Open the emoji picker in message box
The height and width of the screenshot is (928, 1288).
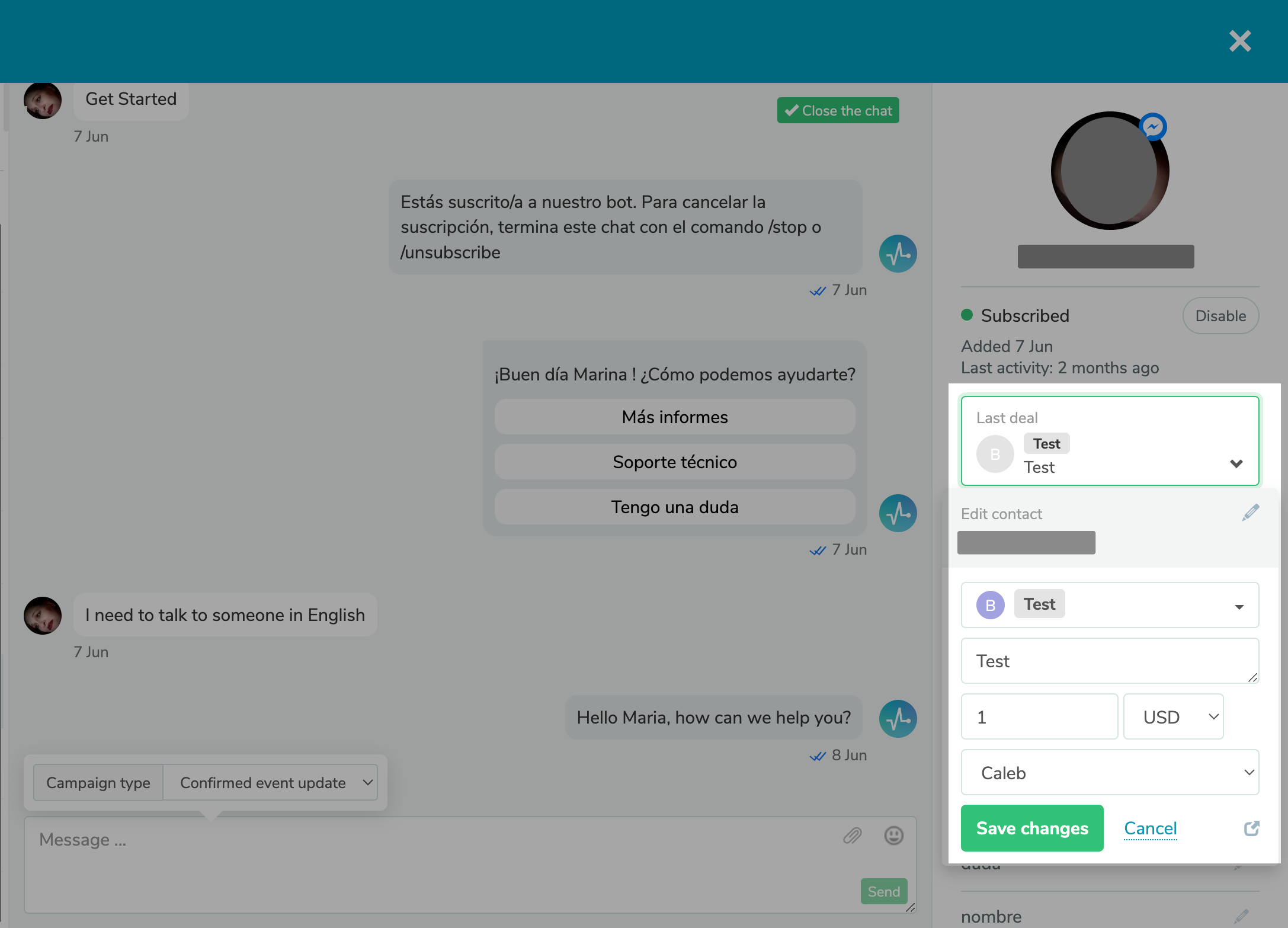893,836
